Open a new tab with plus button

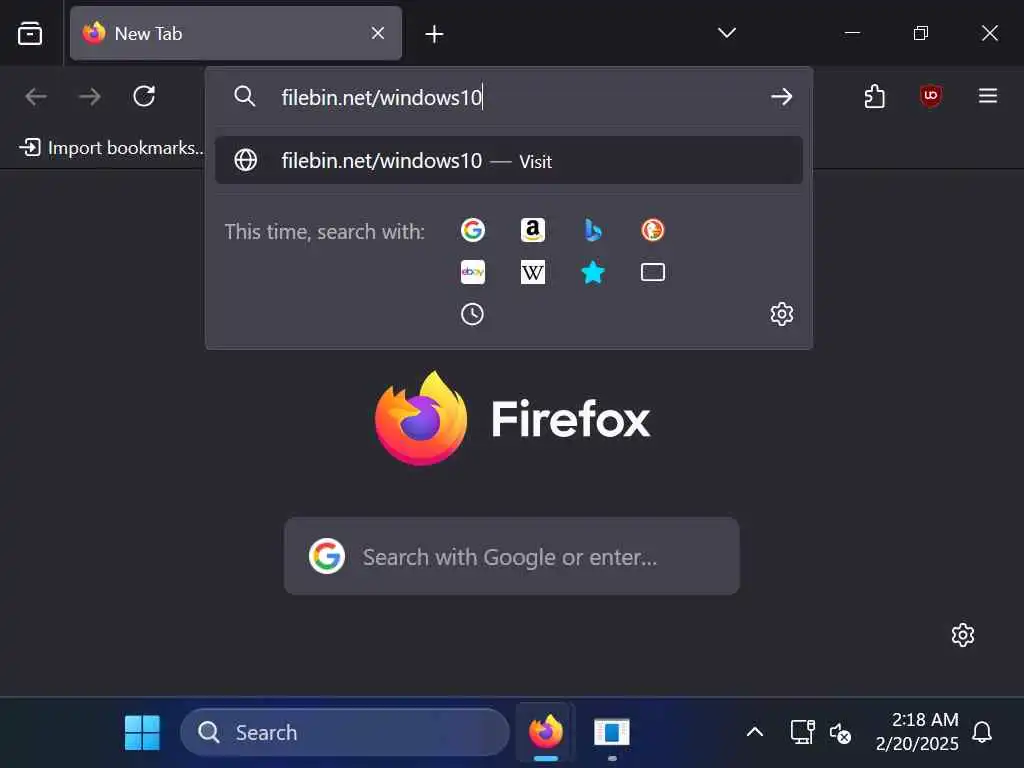[434, 34]
